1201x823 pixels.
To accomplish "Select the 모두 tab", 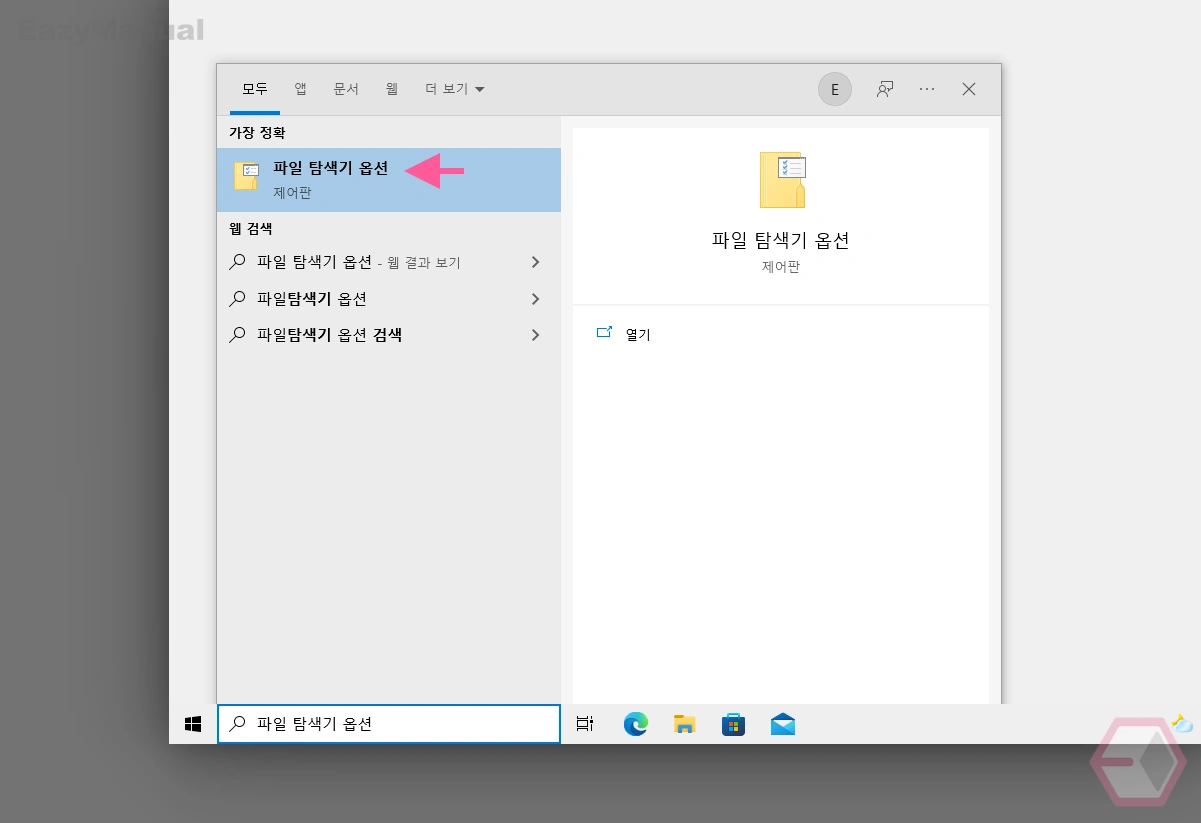I will (x=255, y=89).
